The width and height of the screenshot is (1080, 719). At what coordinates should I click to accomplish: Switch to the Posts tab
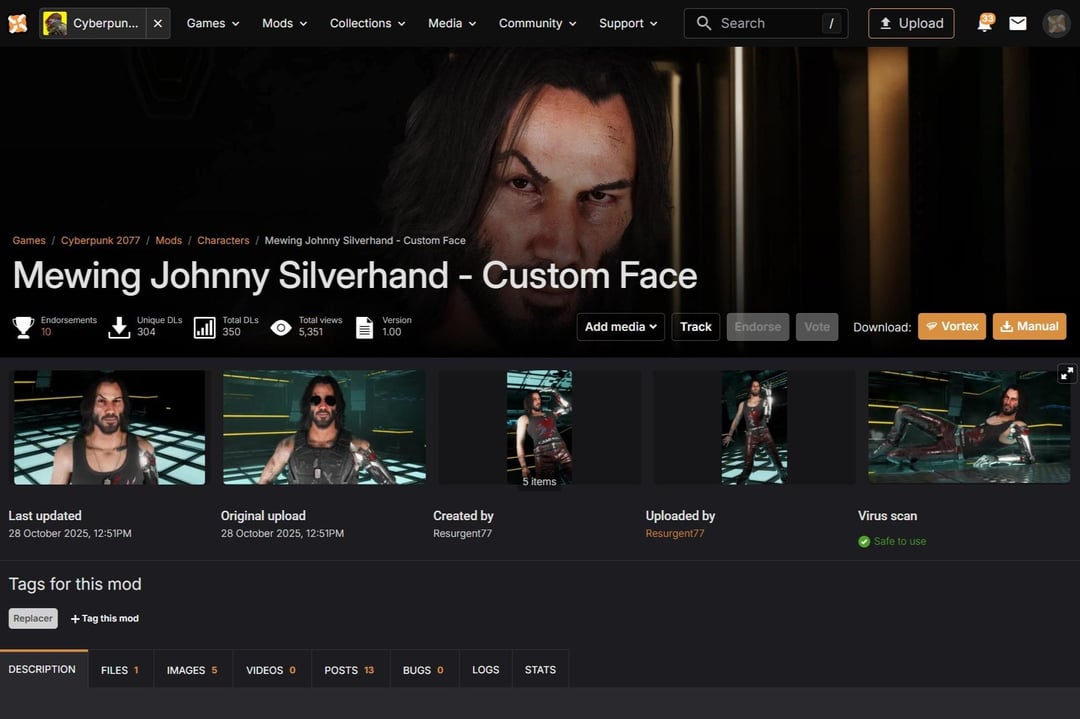pos(349,669)
